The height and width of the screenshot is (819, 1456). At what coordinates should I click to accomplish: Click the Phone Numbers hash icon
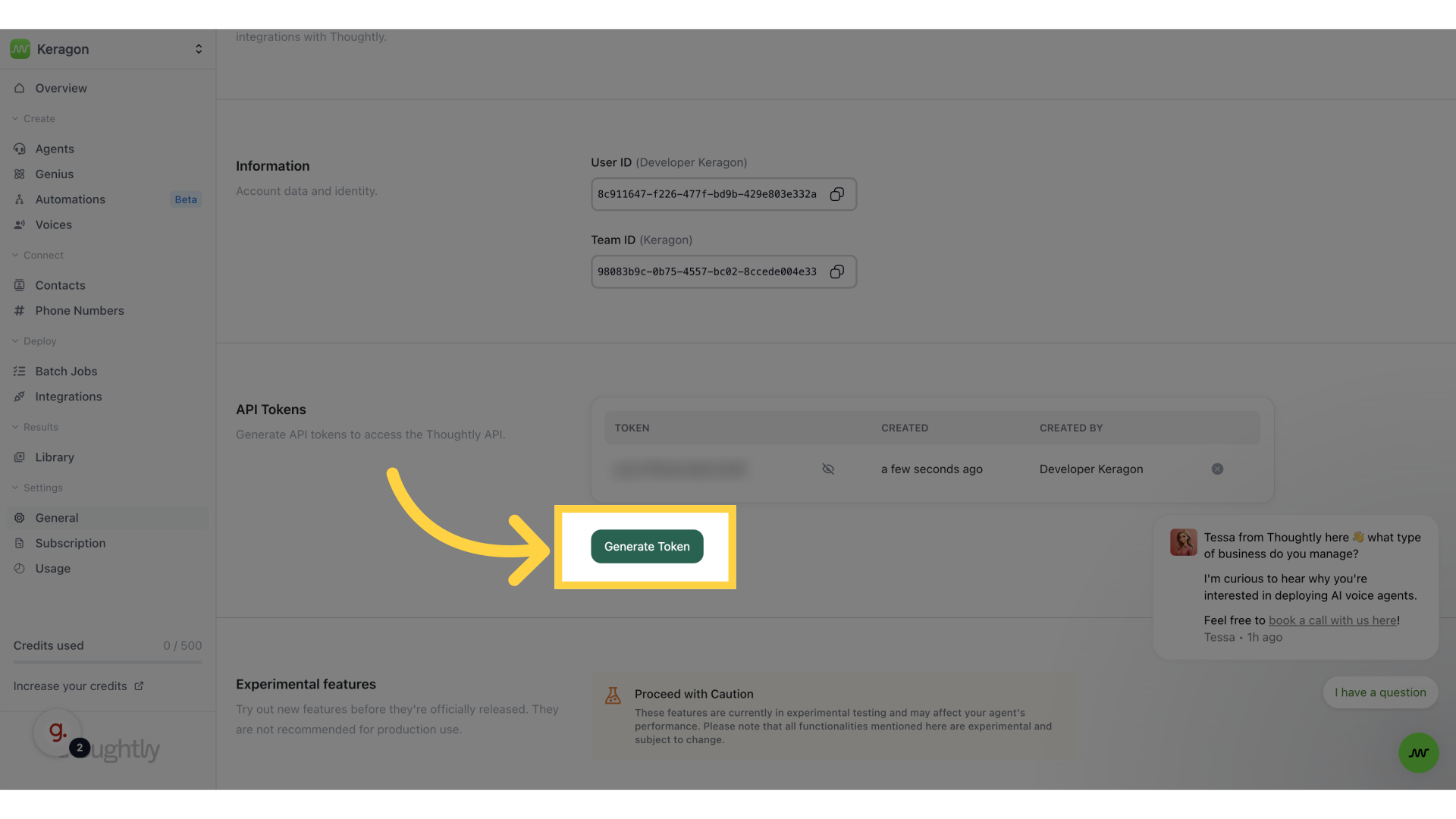(20, 310)
